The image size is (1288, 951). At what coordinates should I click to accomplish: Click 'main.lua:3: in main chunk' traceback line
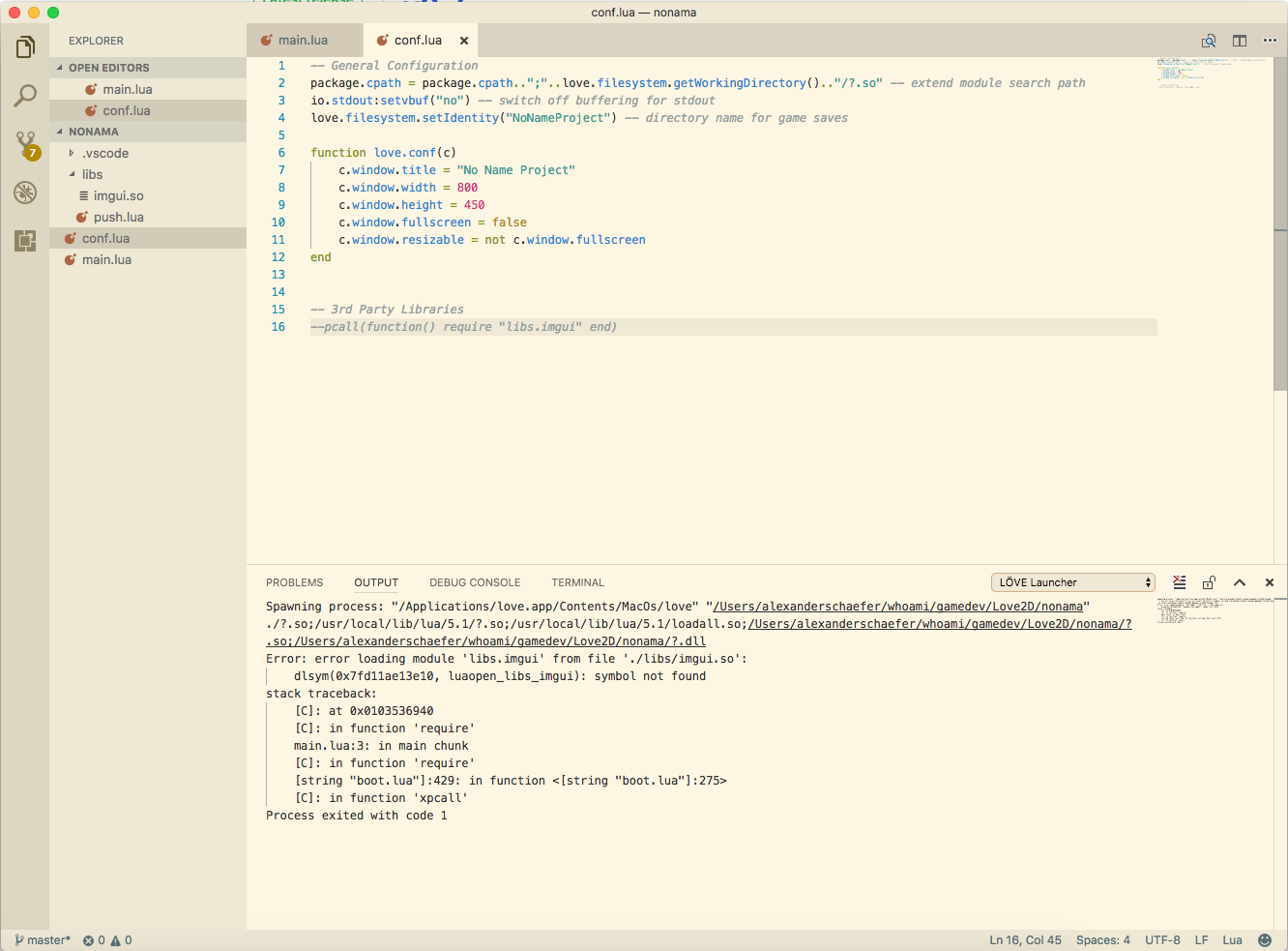point(381,746)
